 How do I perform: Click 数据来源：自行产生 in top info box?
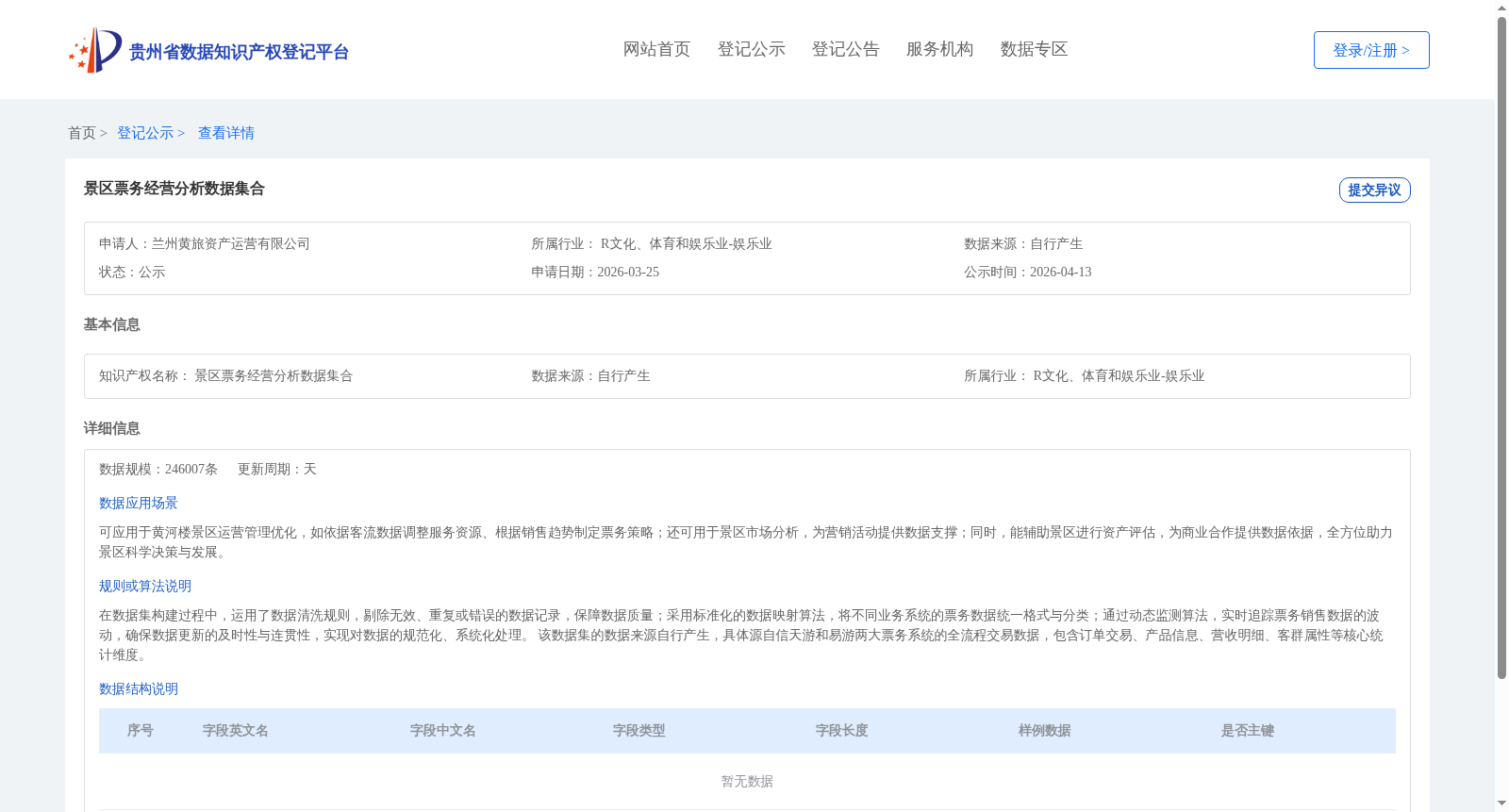click(x=1023, y=243)
